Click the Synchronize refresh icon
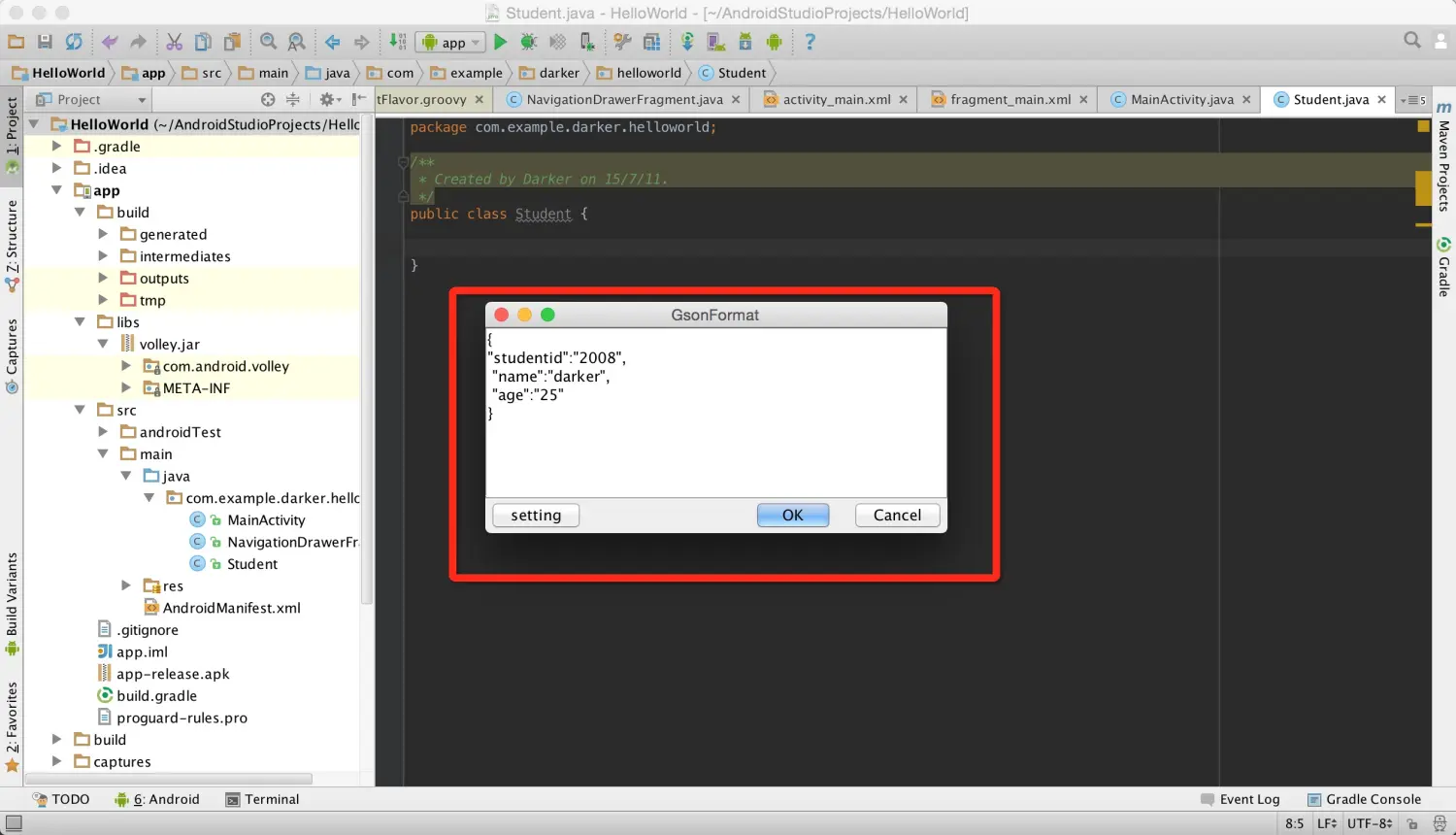Screen dimensions: 1456x835 pyautogui.click(x=74, y=42)
